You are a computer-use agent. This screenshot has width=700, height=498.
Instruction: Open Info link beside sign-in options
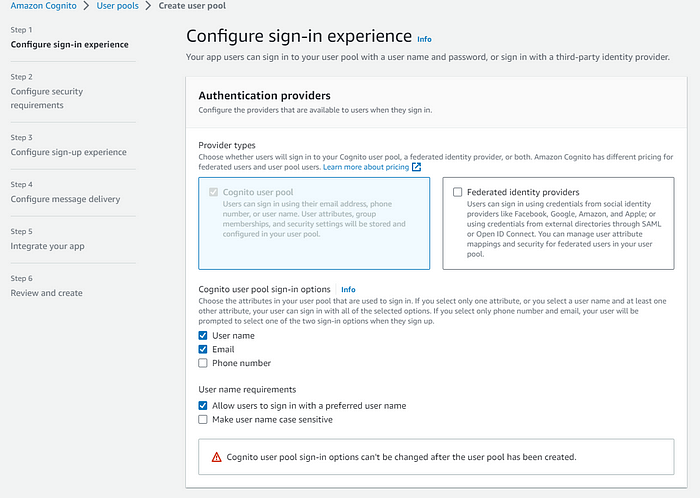click(348, 289)
